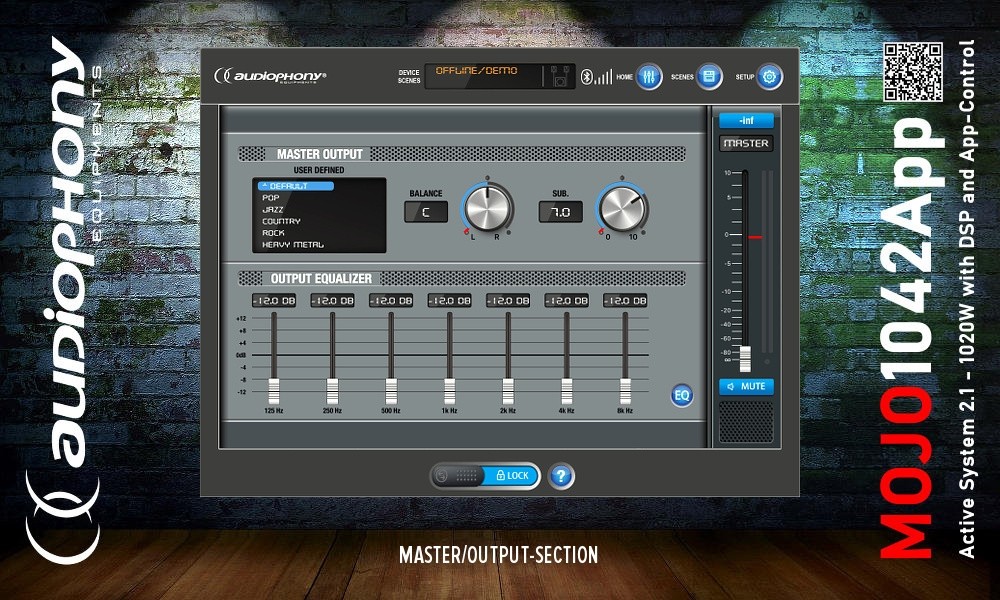Click the MASTER channel label
The width and height of the screenshot is (1000, 600).
(x=746, y=143)
